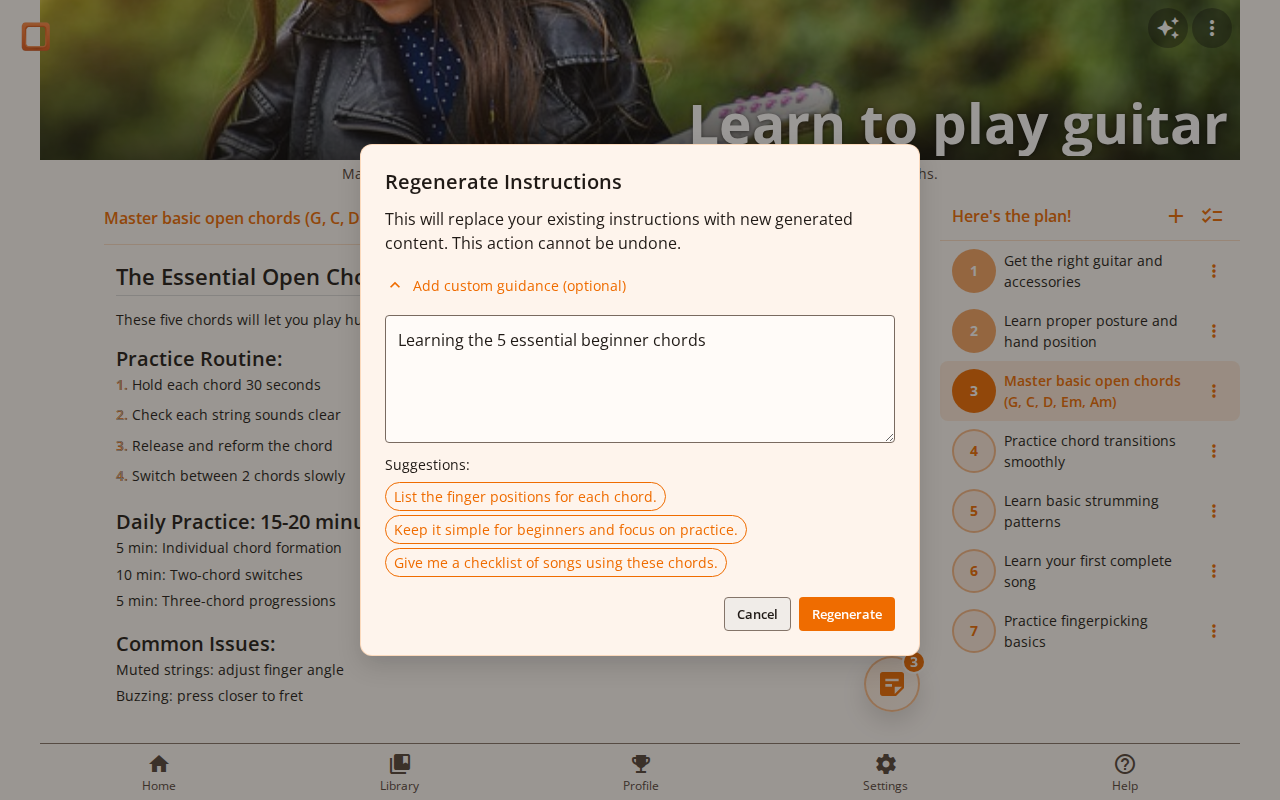This screenshot has height=800, width=1280.
Task: Go to Home in bottom navigation
Action: [159, 772]
